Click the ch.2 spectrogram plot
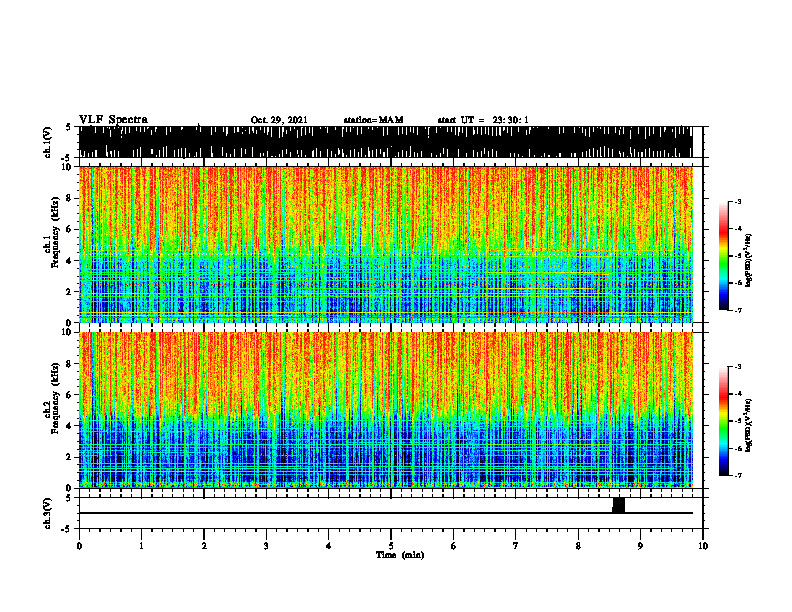The height and width of the screenshot is (612, 792). [x=385, y=410]
